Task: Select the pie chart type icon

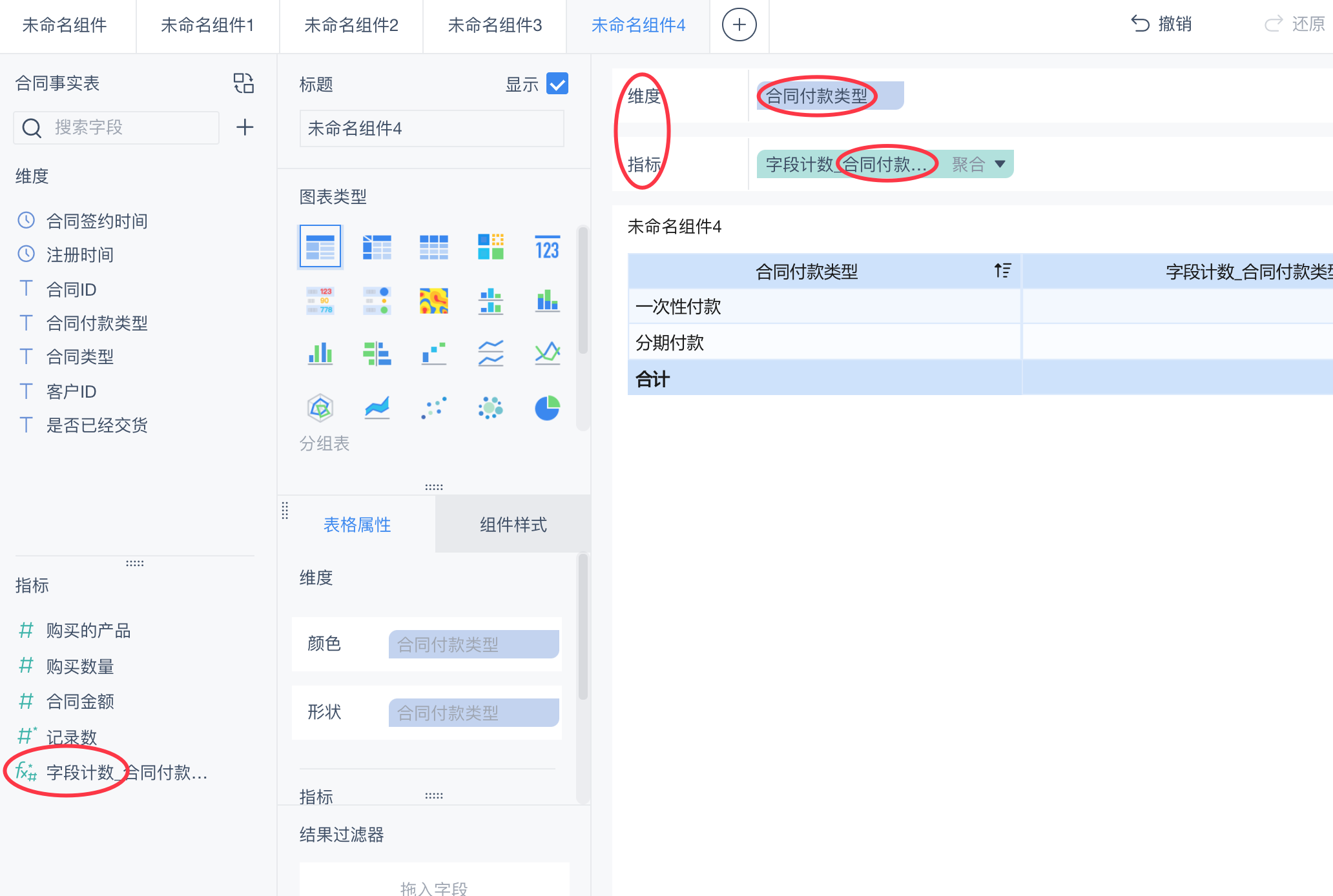Action: [x=547, y=408]
